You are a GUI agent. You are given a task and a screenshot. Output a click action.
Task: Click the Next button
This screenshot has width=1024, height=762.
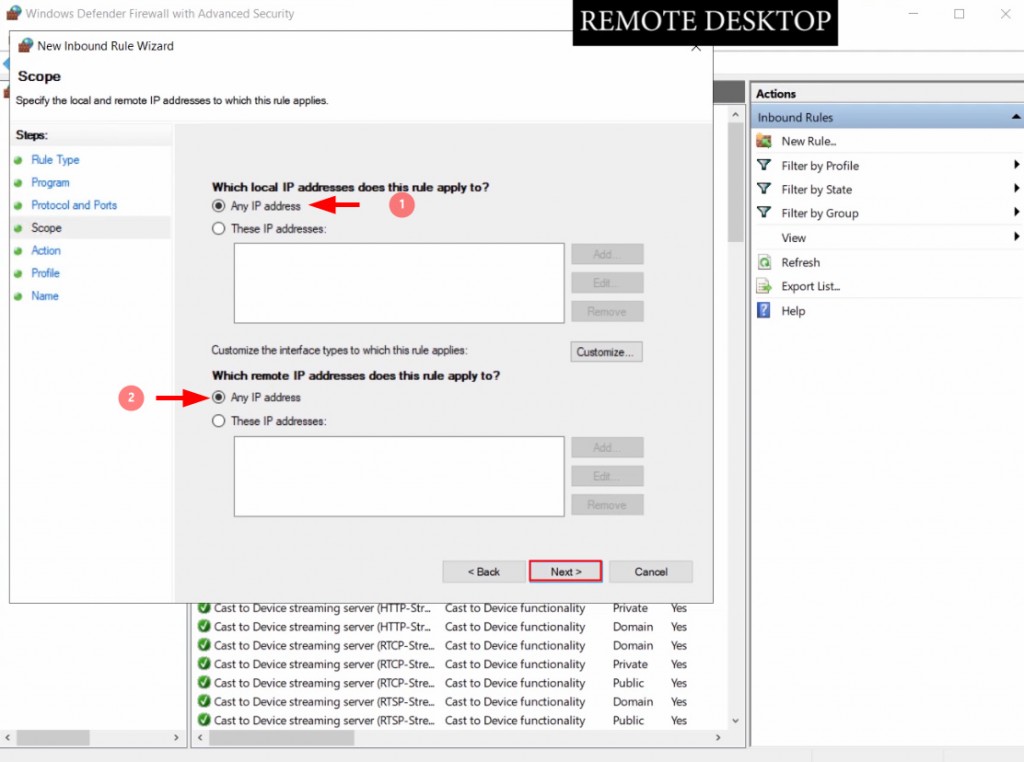(566, 571)
